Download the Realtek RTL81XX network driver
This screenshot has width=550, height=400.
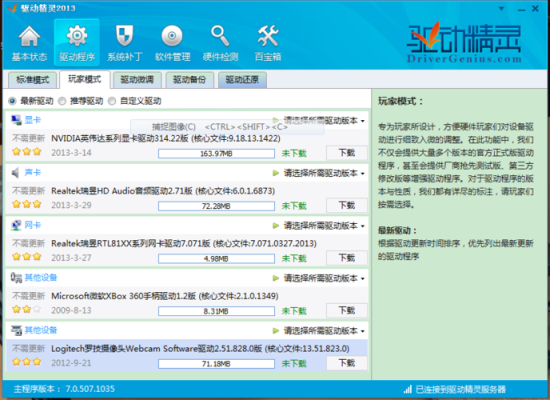pyautogui.click(x=347, y=258)
